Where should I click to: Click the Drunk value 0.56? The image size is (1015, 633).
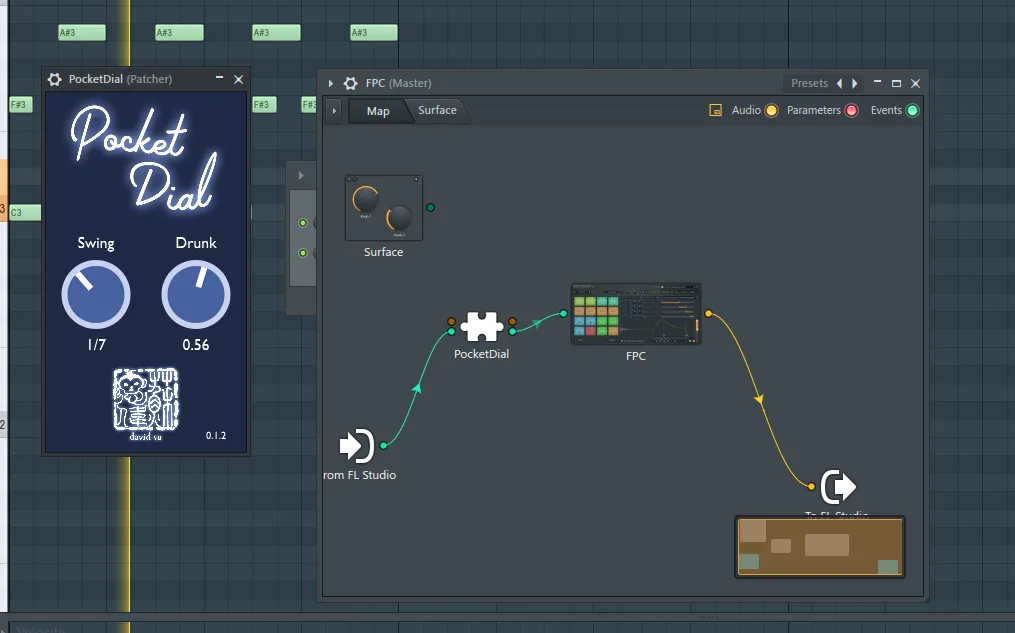pos(195,345)
